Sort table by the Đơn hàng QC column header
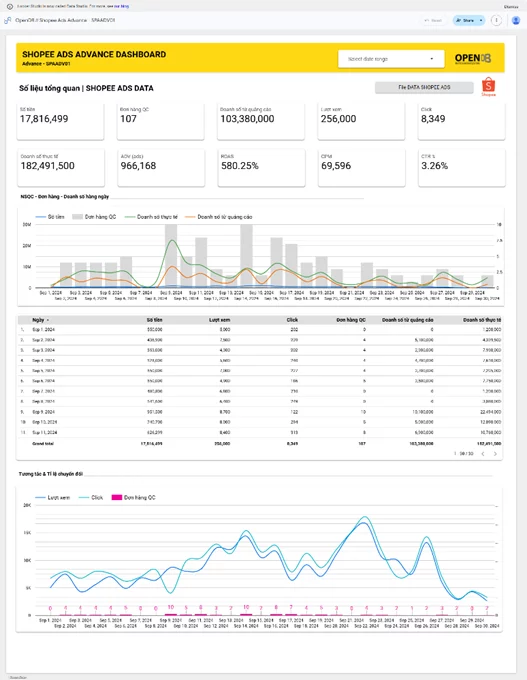Viewport: 527px width, 680px height. [x=351, y=320]
